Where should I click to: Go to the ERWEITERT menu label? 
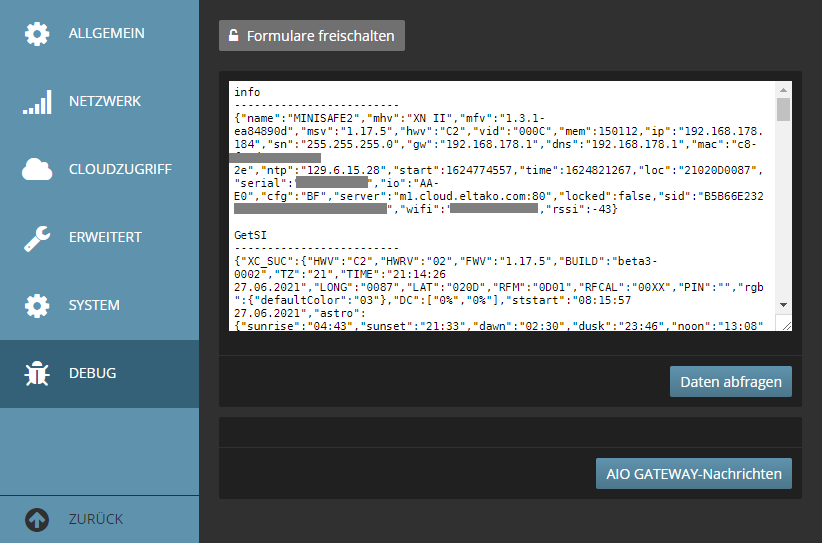[105, 238]
